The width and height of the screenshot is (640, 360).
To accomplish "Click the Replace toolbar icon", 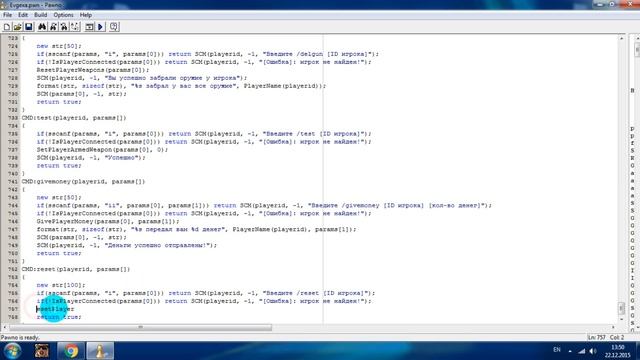I will (64, 27).
